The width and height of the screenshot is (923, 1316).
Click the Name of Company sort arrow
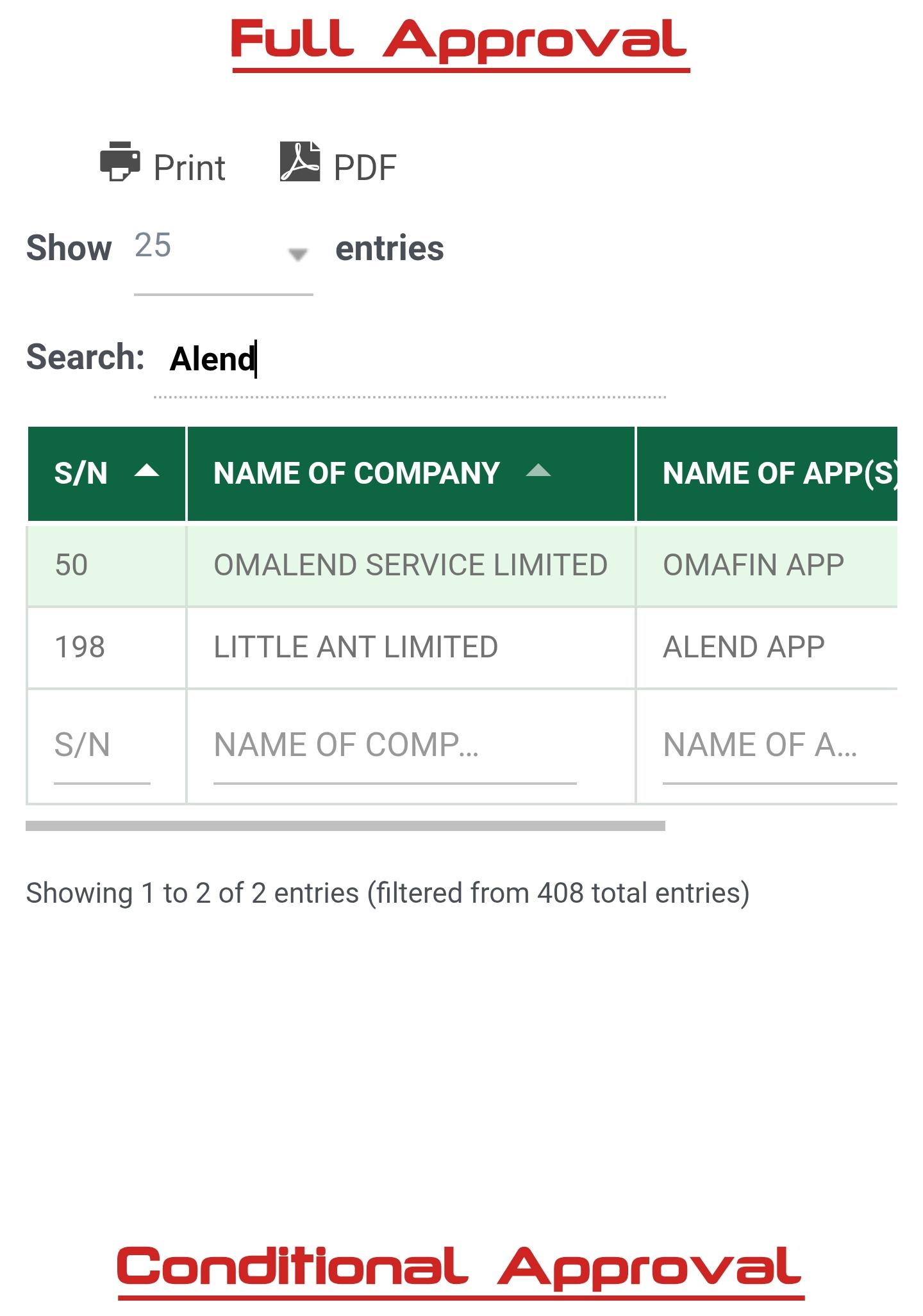(538, 472)
